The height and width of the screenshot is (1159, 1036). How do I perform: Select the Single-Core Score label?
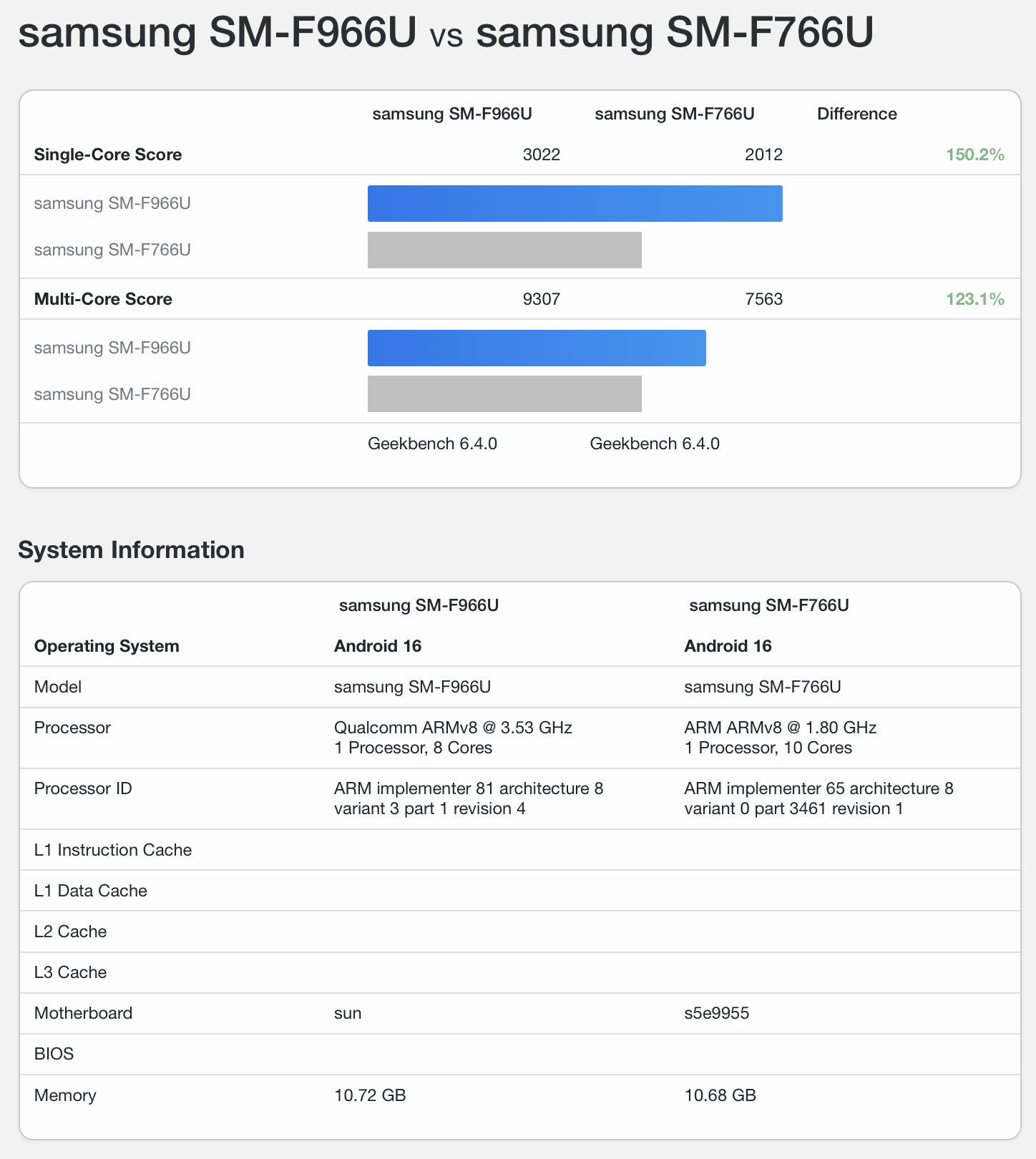pos(108,155)
